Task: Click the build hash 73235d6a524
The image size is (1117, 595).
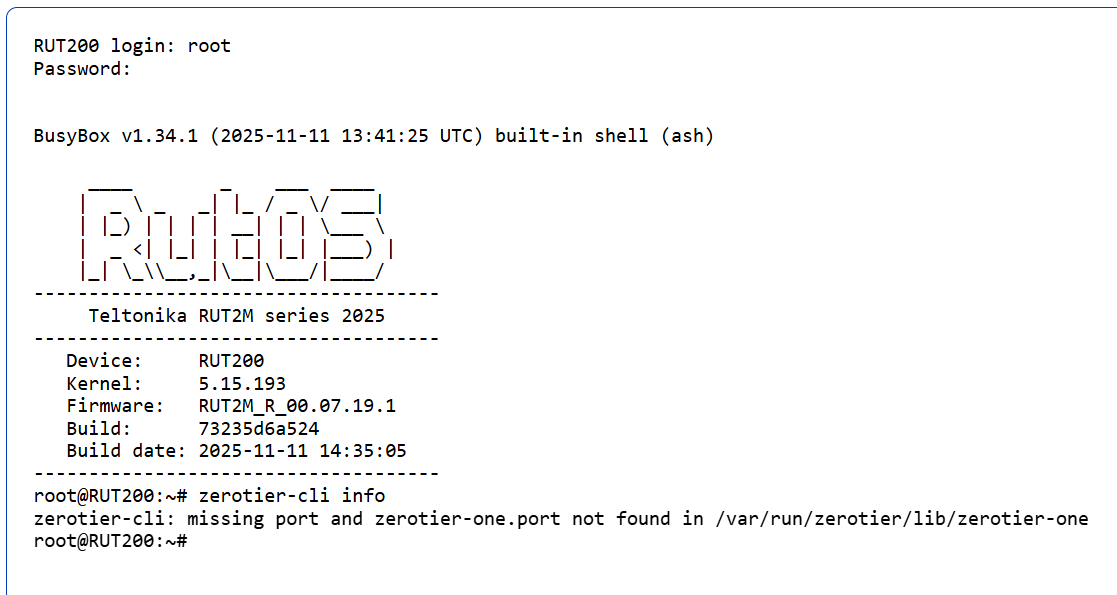Action: click(x=259, y=429)
